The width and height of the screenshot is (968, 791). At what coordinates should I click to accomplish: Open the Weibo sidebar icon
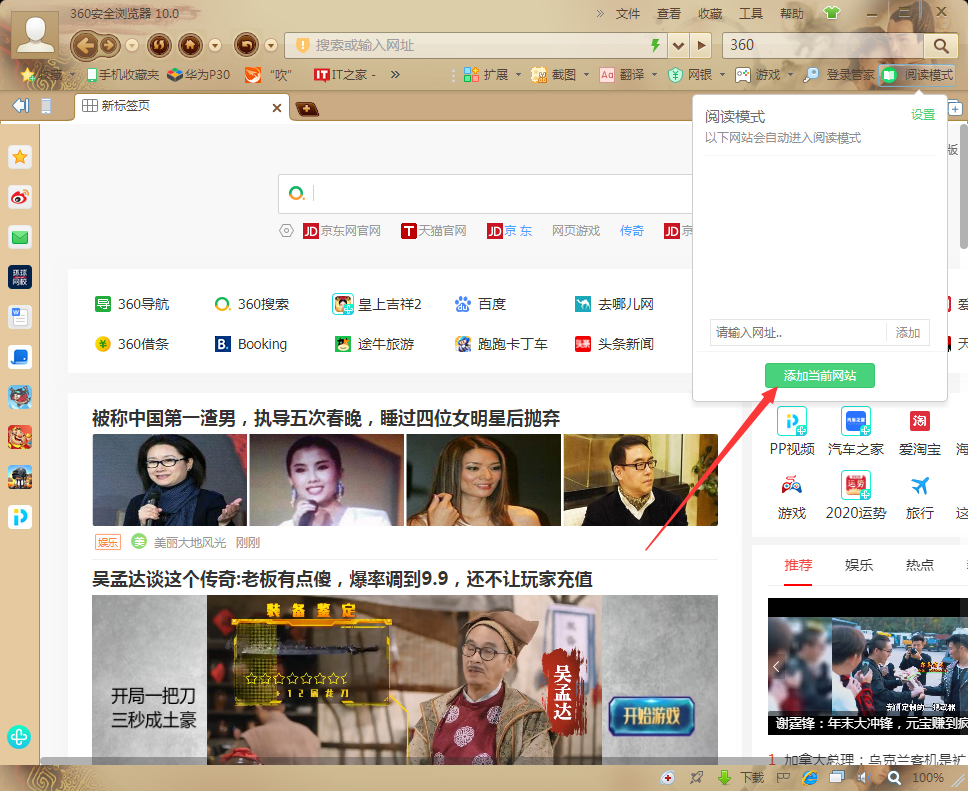point(19,198)
